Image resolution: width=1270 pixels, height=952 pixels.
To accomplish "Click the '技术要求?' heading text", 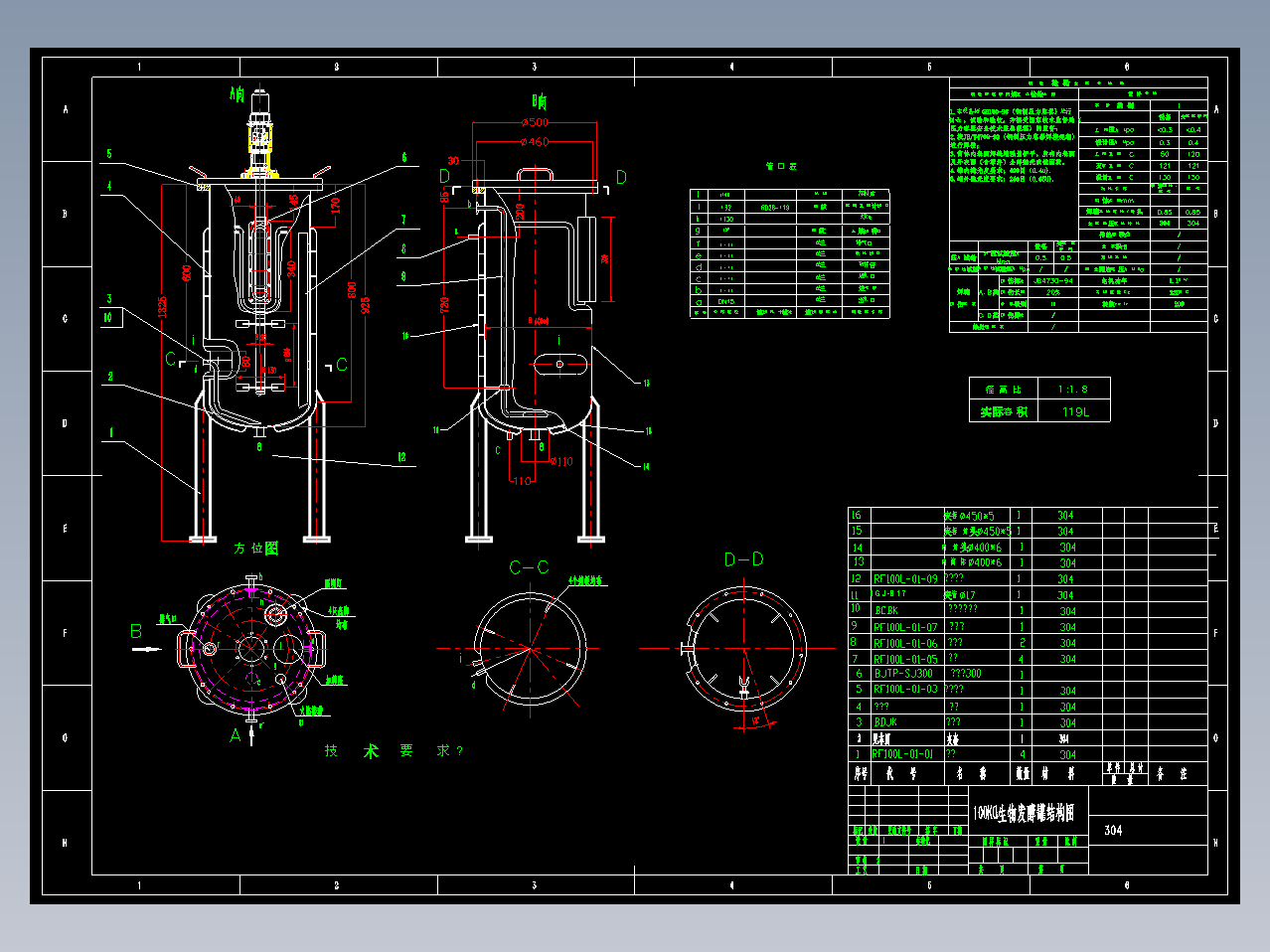I will (394, 751).
